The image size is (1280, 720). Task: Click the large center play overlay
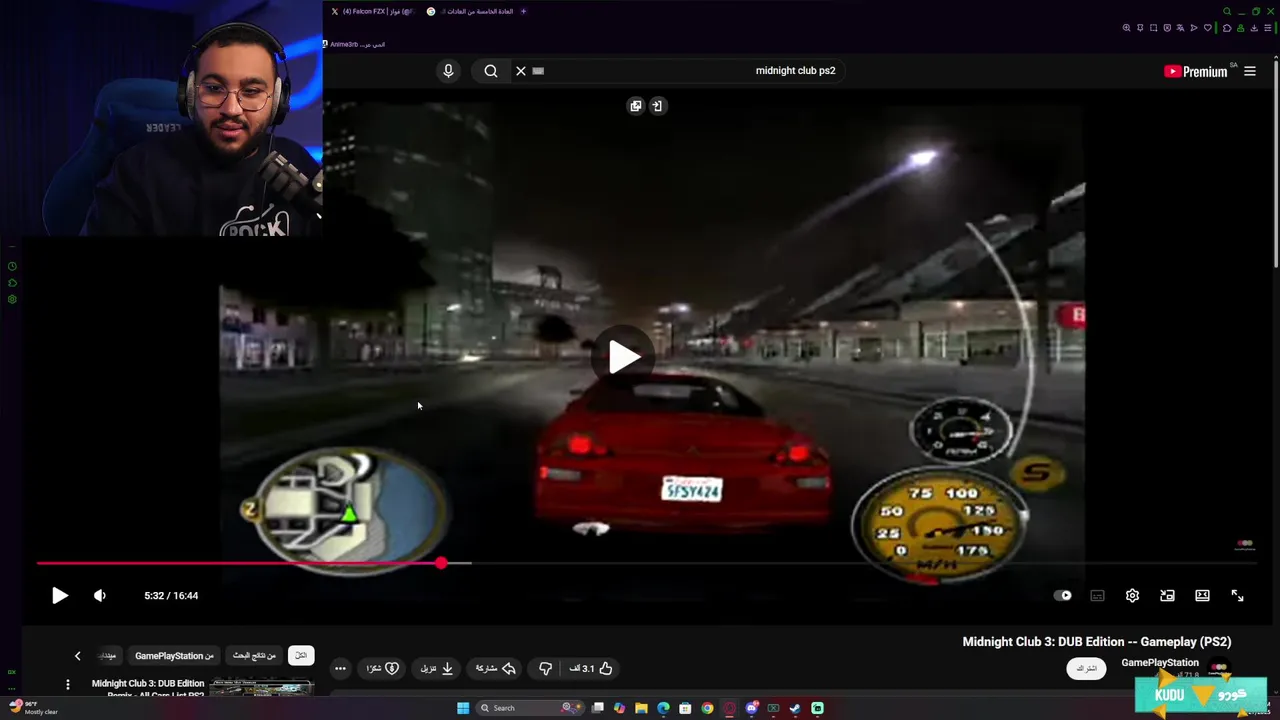(624, 357)
